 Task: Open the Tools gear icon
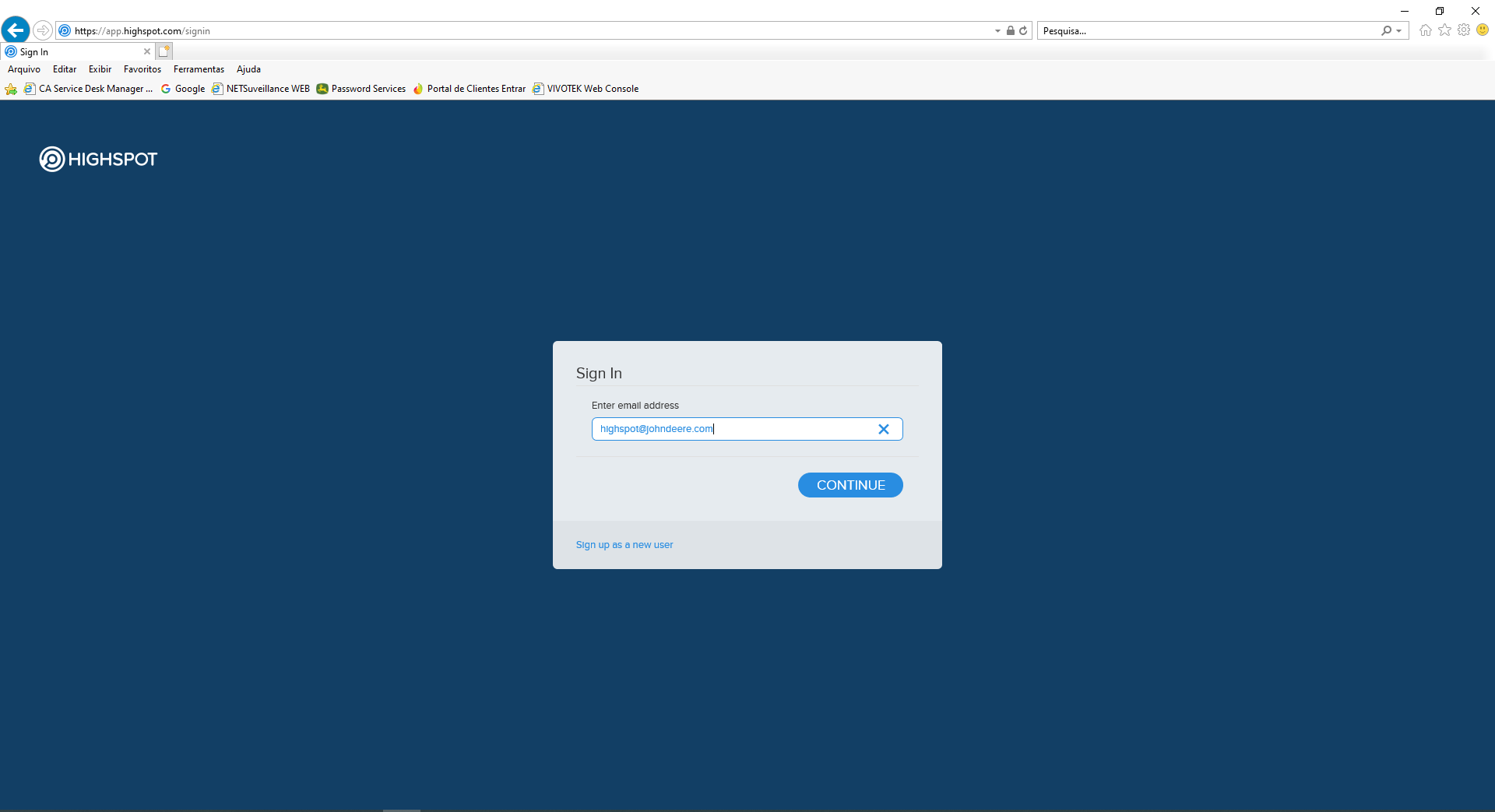[x=1464, y=30]
